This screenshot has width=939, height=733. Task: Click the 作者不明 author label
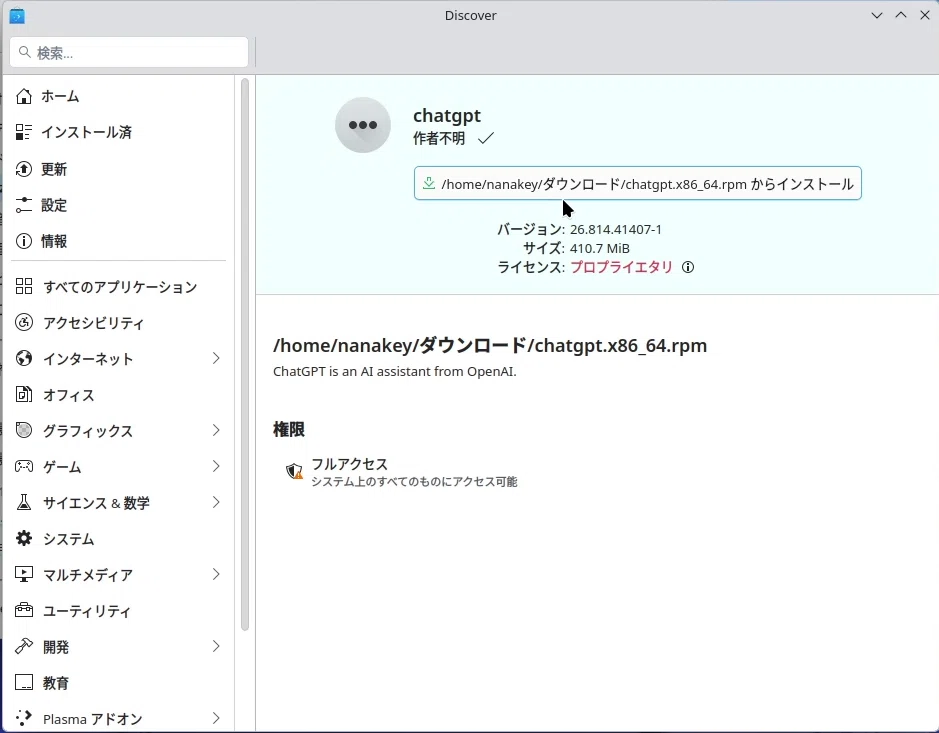439,138
